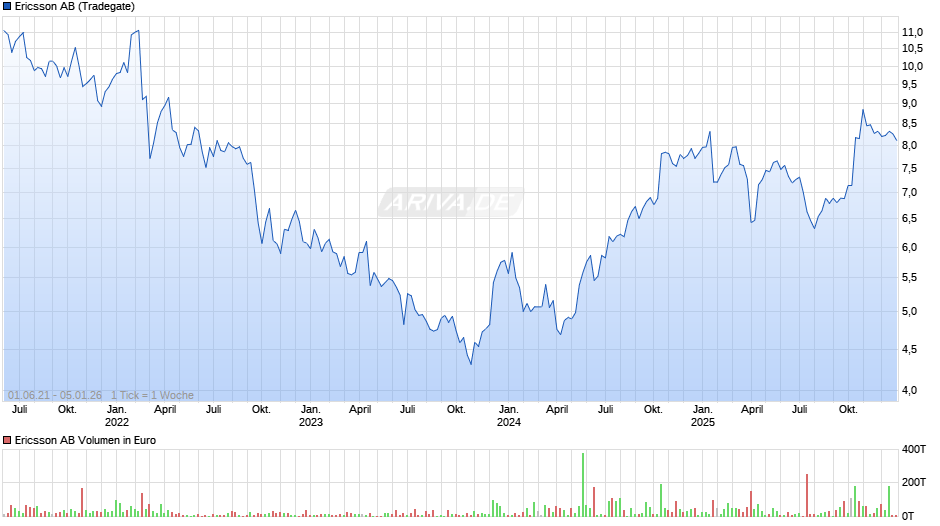
Task: Click the 5,0 price axis label
Action: click(909, 311)
